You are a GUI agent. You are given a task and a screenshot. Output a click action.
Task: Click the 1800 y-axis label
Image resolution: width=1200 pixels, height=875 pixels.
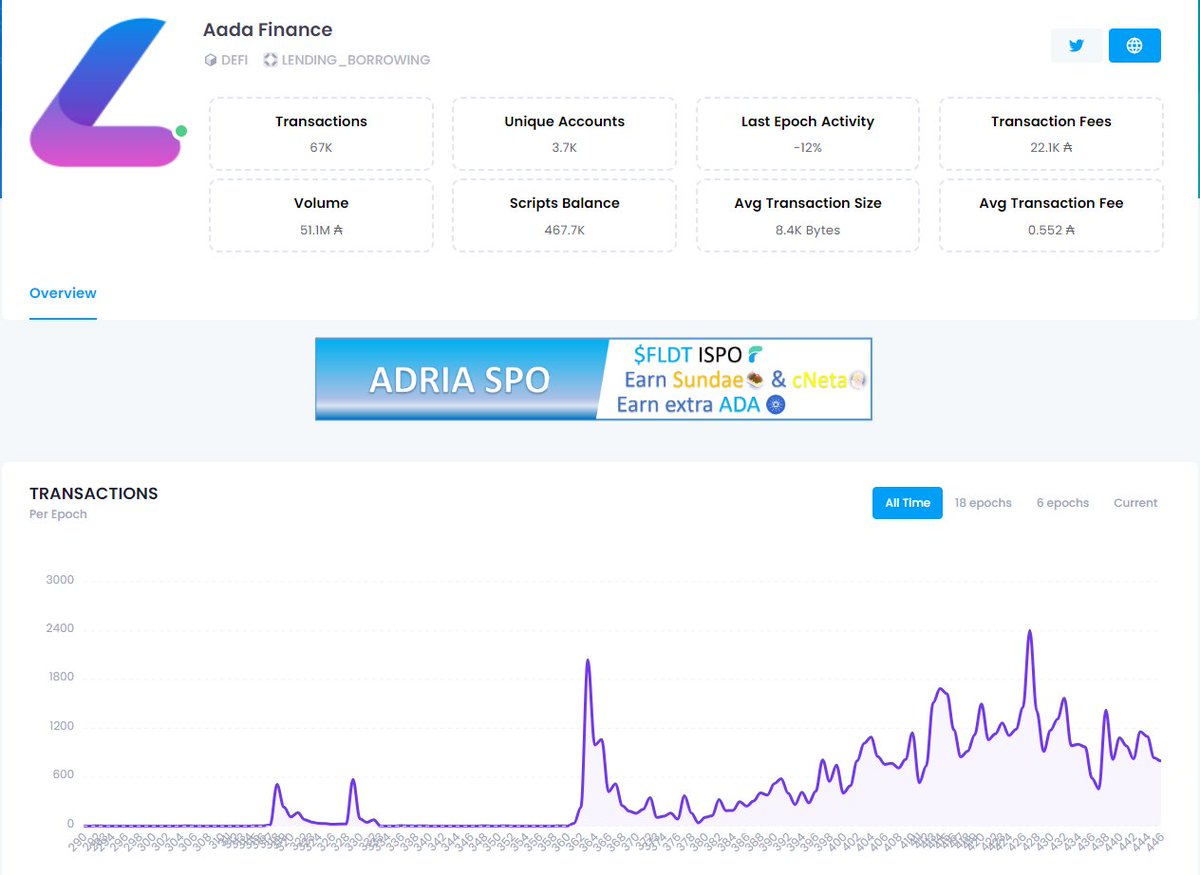59,677
